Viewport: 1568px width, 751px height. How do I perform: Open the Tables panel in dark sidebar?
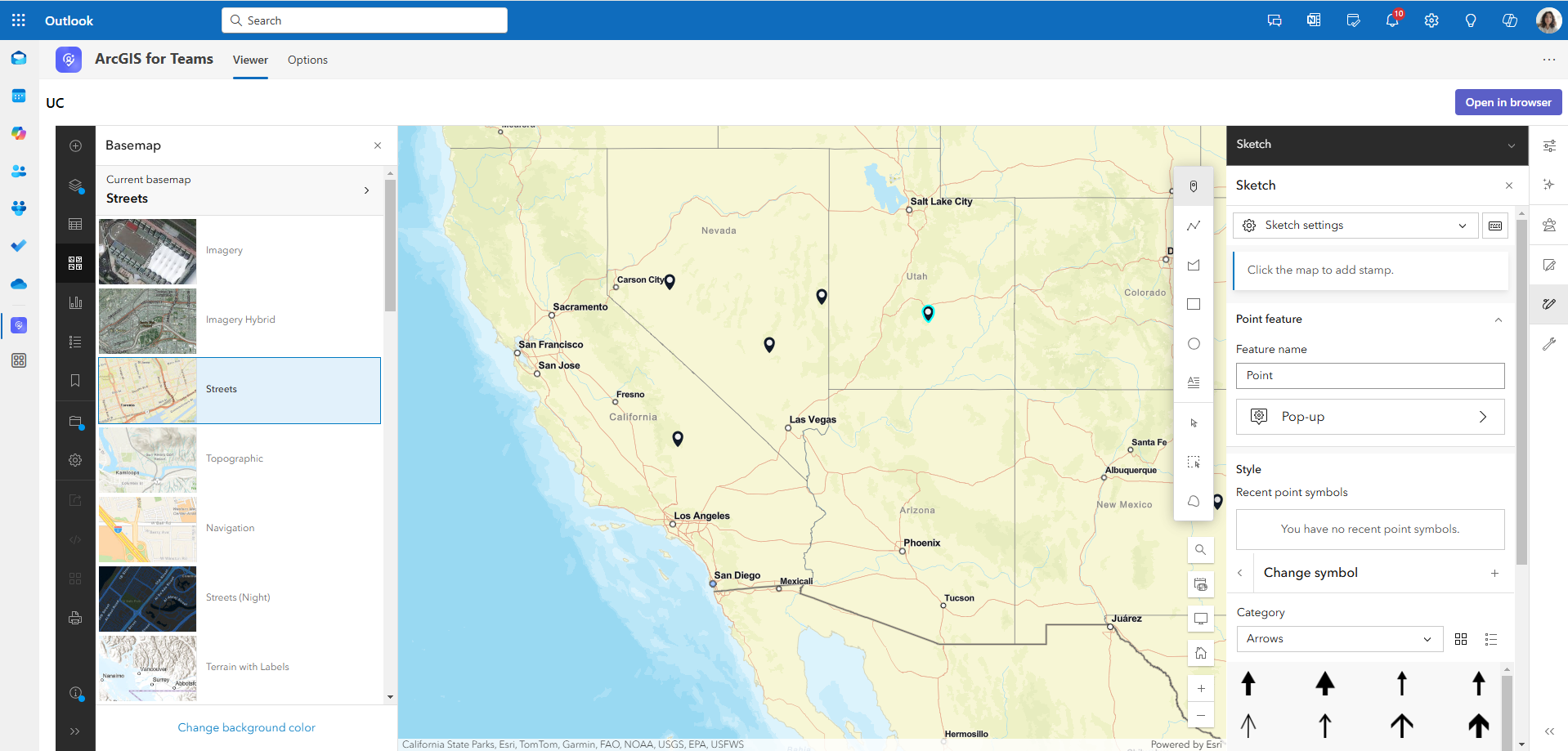75,224
